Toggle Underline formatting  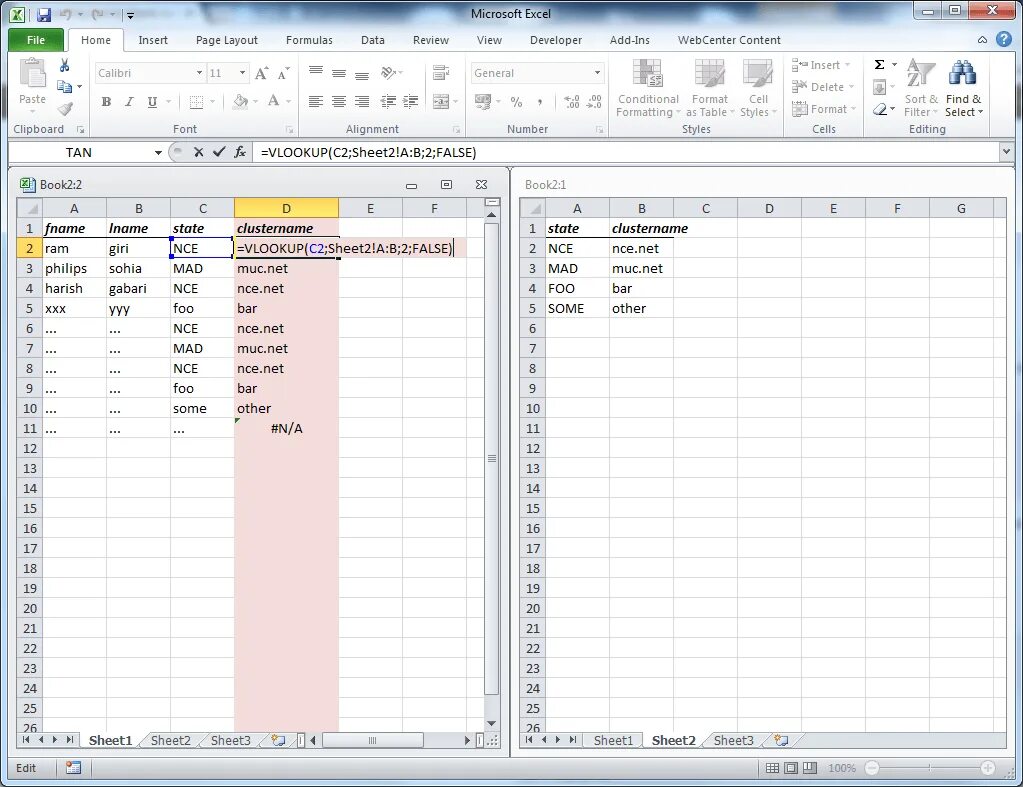152,102
